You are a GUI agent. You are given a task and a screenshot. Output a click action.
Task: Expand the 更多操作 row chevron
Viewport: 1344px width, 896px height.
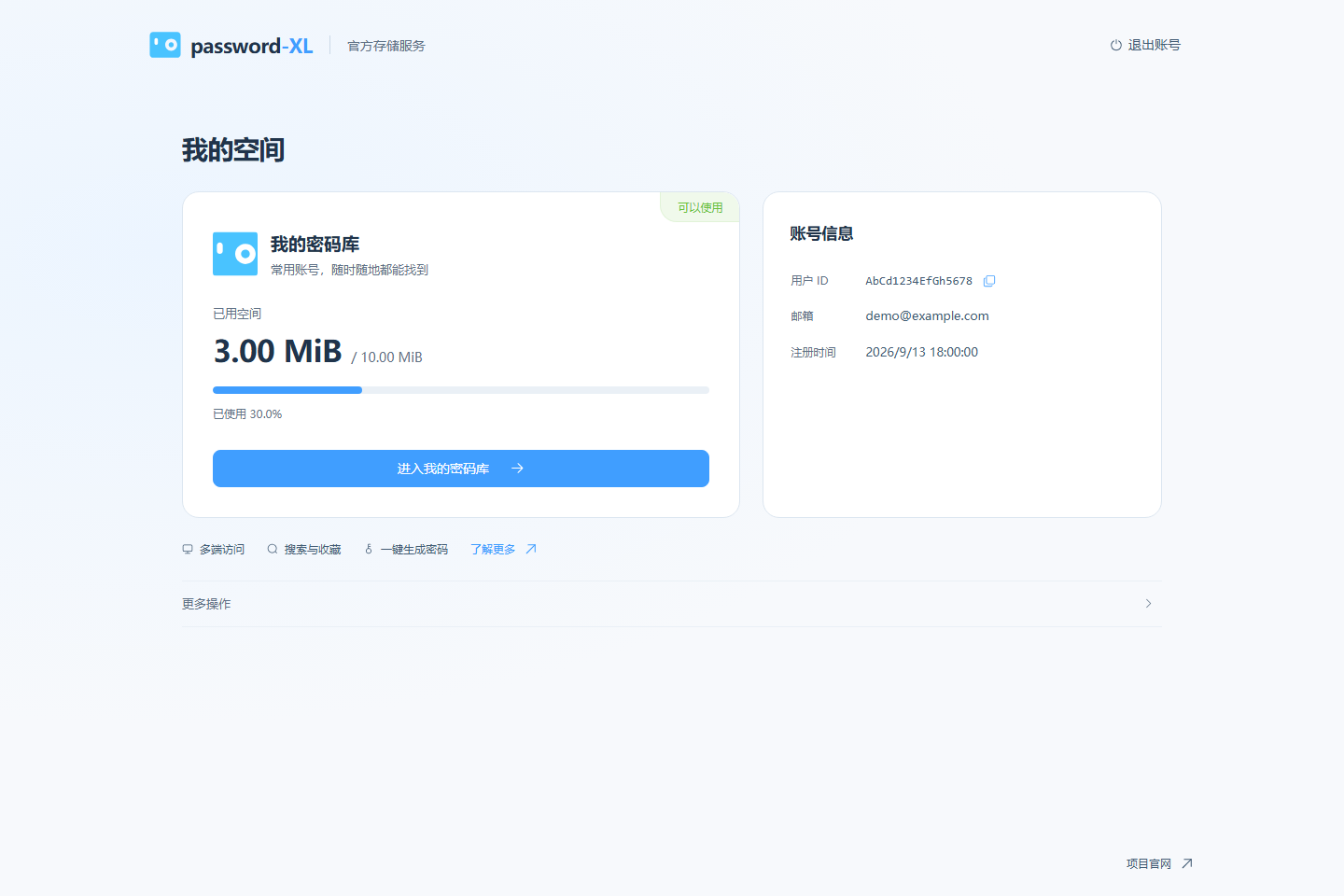(1148, 604)
